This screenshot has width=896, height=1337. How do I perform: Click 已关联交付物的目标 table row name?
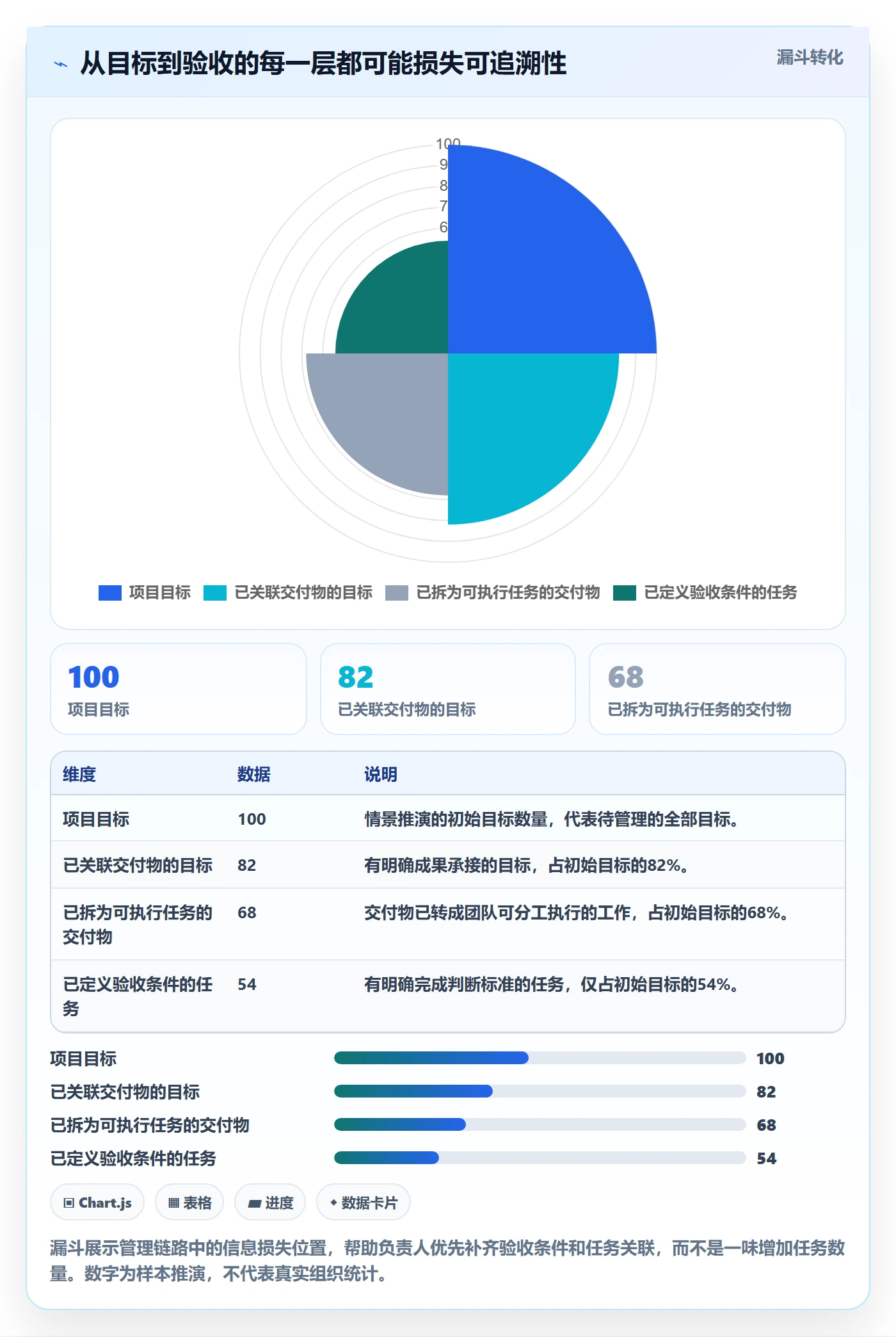pyautogui.click(x=138, y=865)
